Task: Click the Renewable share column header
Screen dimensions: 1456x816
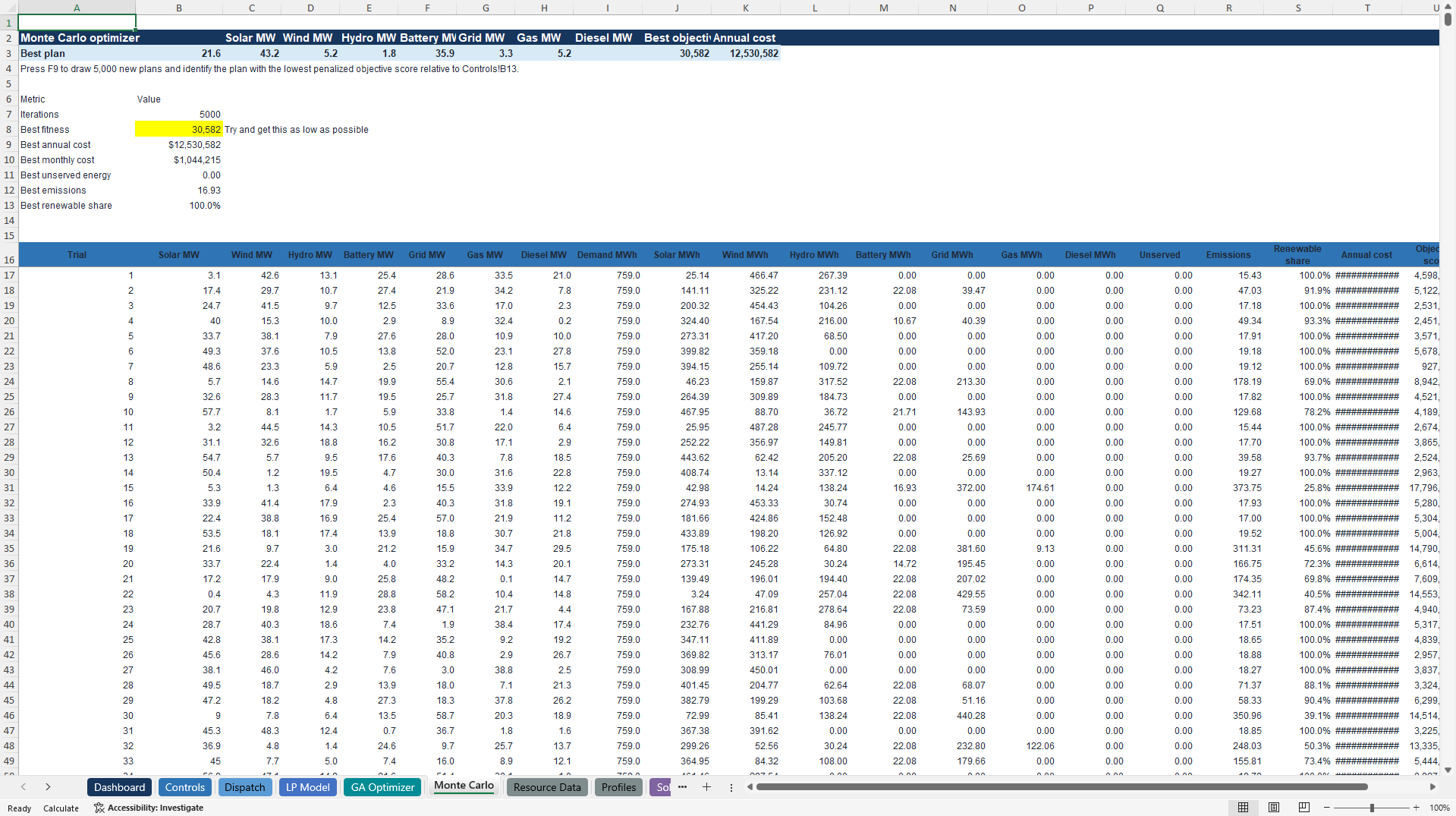Action: tap(1298, 255)
